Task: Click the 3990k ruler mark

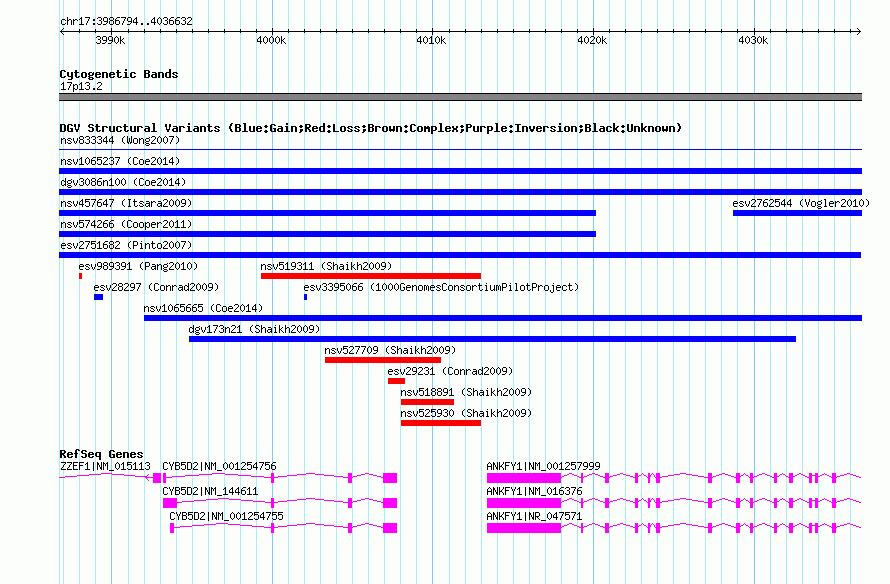Action: coord(110,40)
